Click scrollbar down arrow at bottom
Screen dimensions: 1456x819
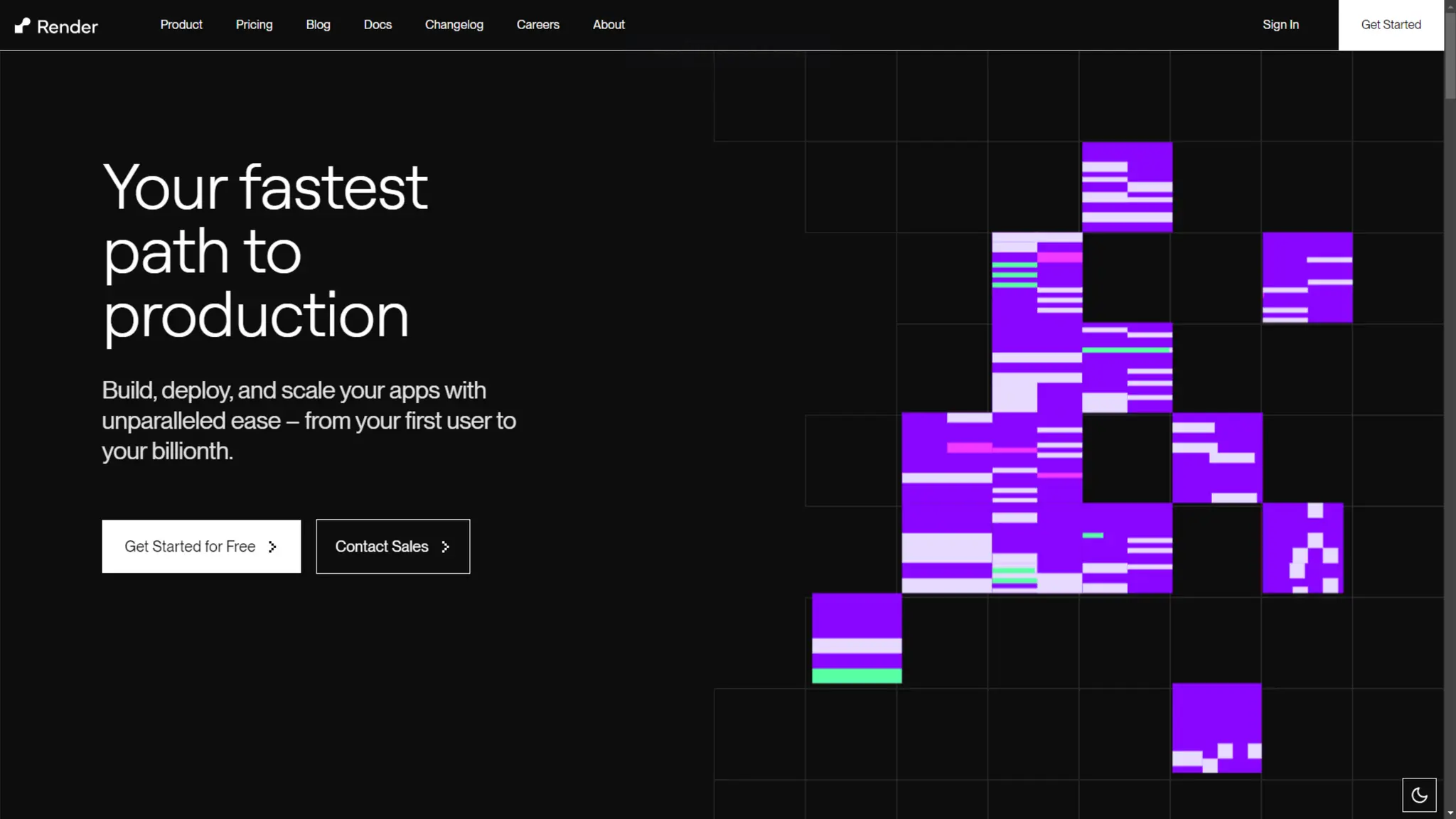[1450, 813]
